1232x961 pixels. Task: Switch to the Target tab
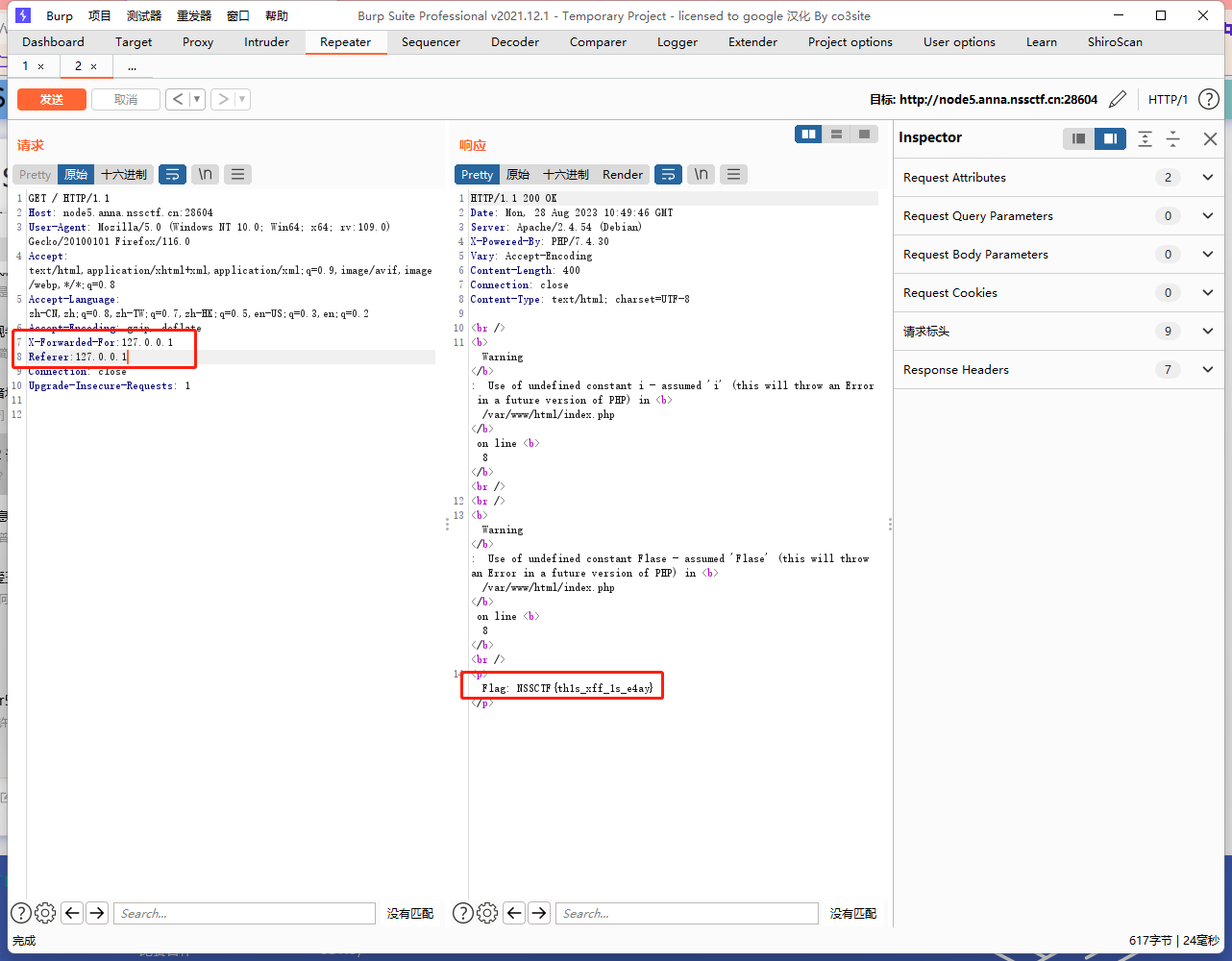134,41
